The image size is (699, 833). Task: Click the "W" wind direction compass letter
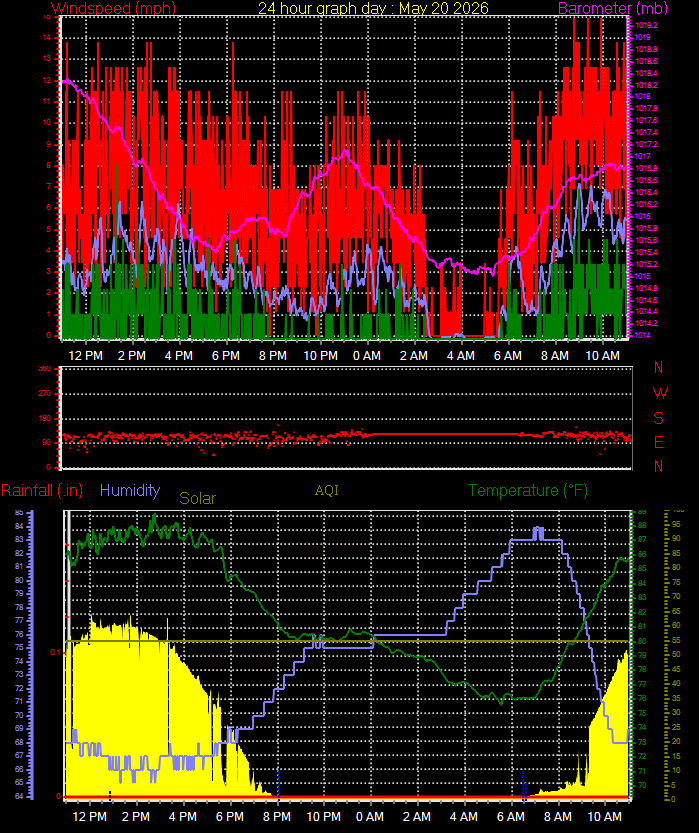[x=660, y=393]
